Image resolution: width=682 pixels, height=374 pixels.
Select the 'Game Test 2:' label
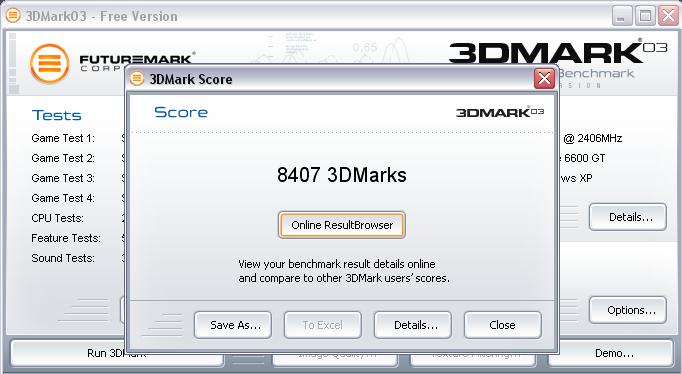[63, 158]
